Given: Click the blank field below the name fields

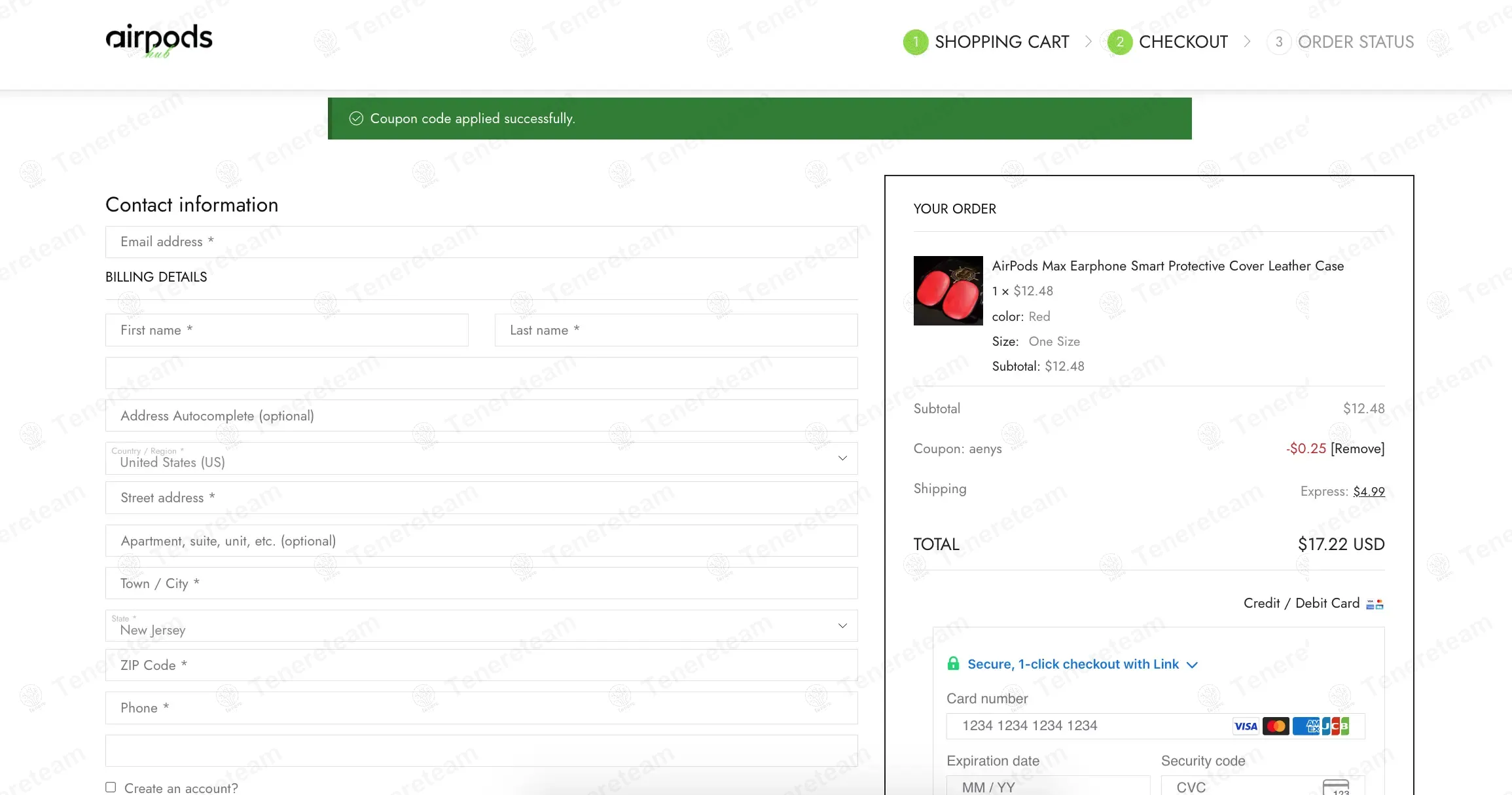Looking at the screenshot, I should tap(482, 373).
